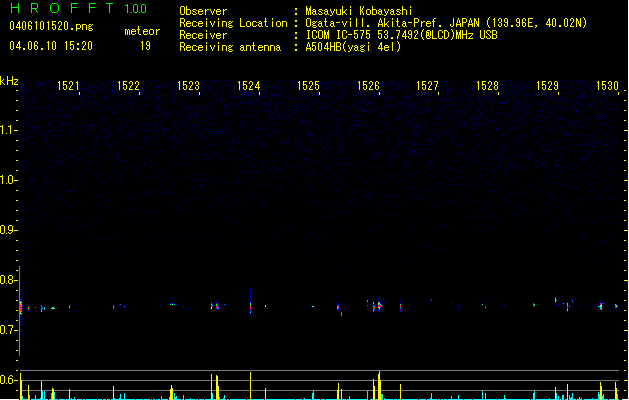The image size is (629, 400).
Task: Click the Receiving antenna label
Action: (x=230, y=47)
